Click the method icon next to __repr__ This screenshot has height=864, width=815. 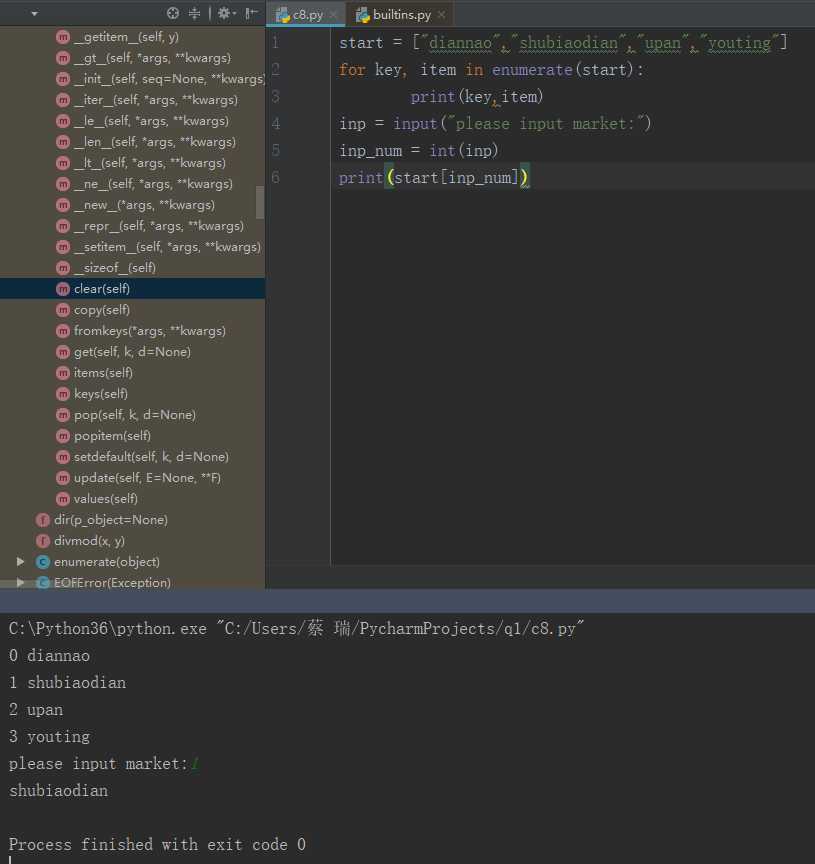click(x=63, y=226)
